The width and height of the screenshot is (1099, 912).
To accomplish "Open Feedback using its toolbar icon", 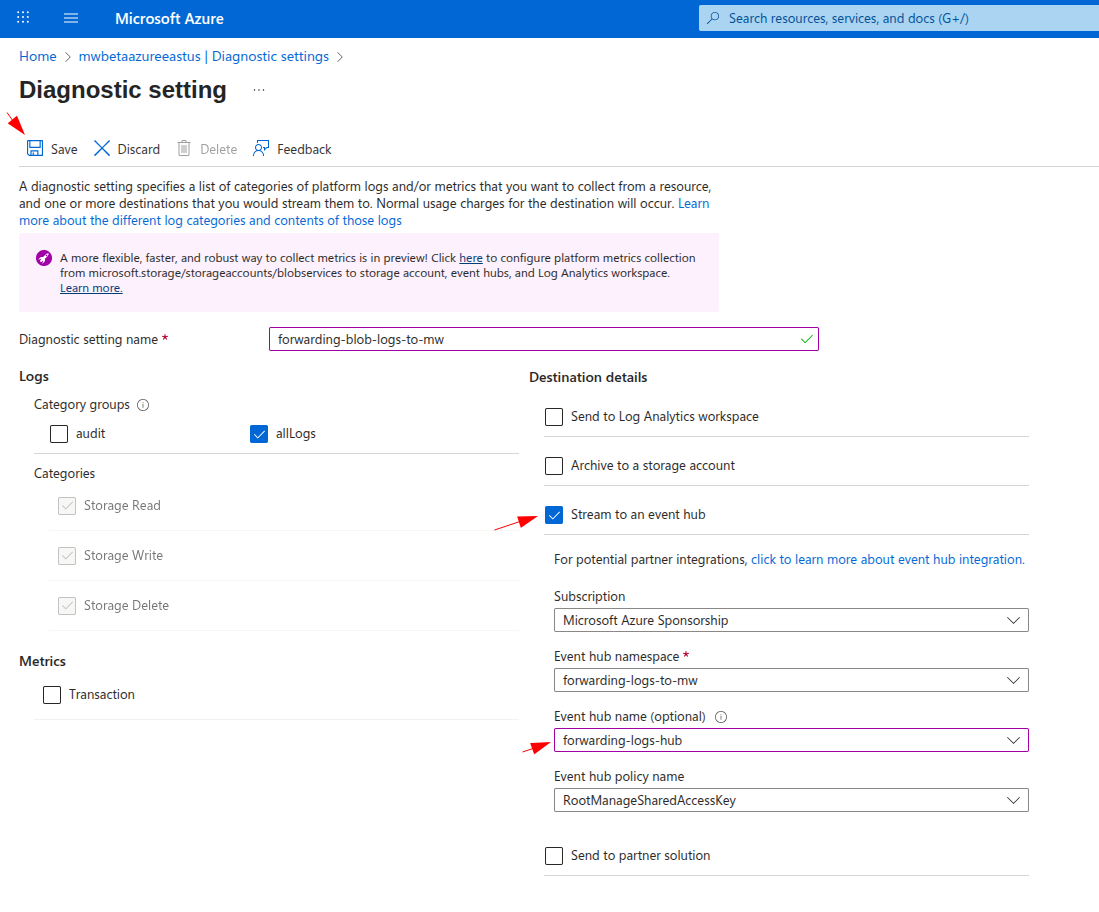I will pyautogui.click(x=259, y=148).
